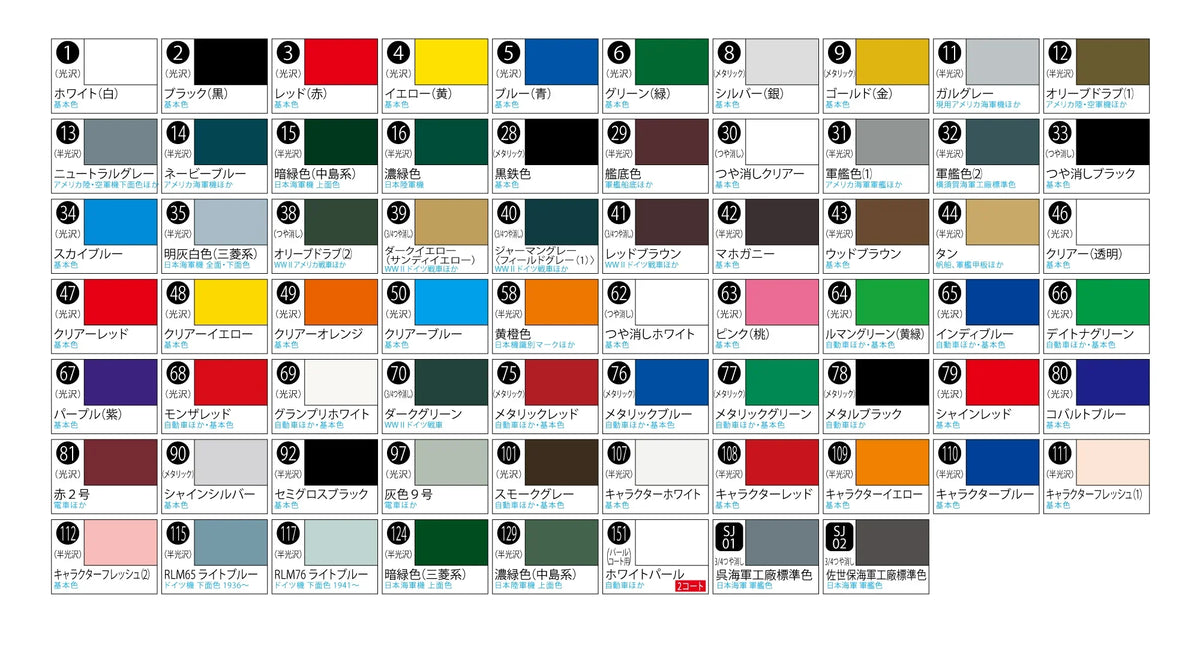Image resolution: width=1200 pixels, height=646 pixels.
Task: Select the number 33 circle badge
Action: coord(1060,134)
